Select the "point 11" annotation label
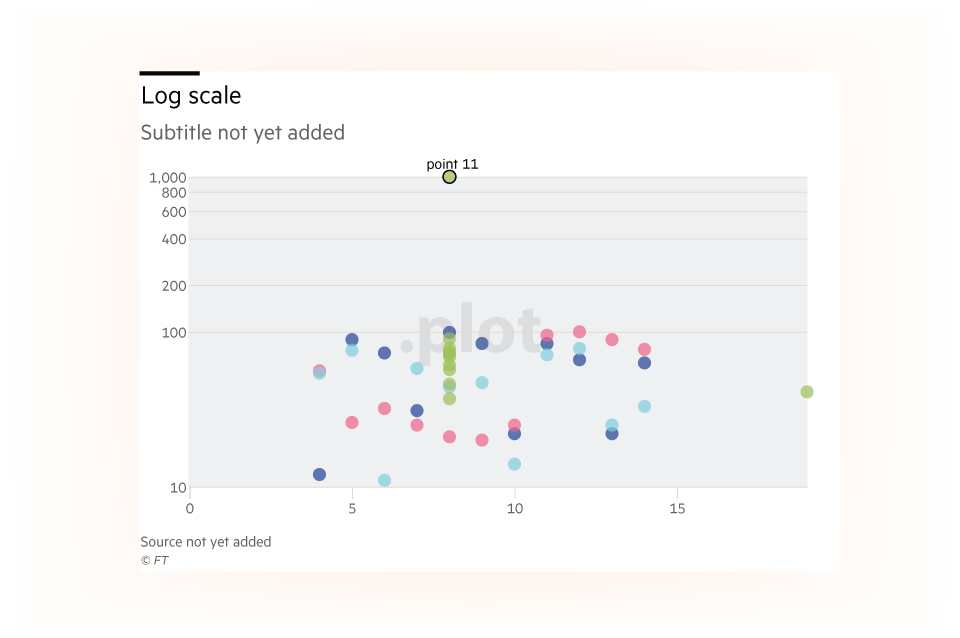This screenshot has height=638, width=960. [x=452, y=164]
